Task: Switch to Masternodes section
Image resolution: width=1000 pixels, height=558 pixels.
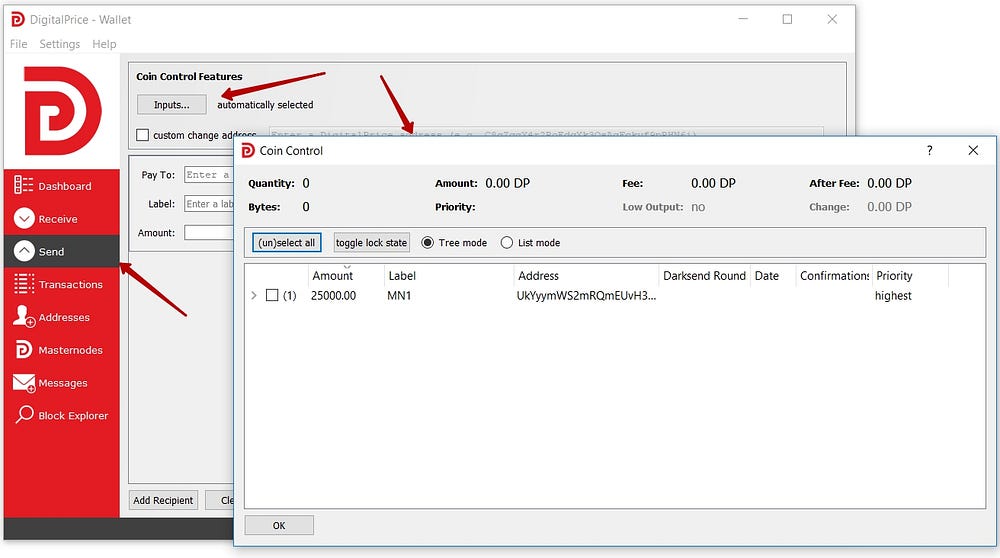Action: [x=61, y=349]
